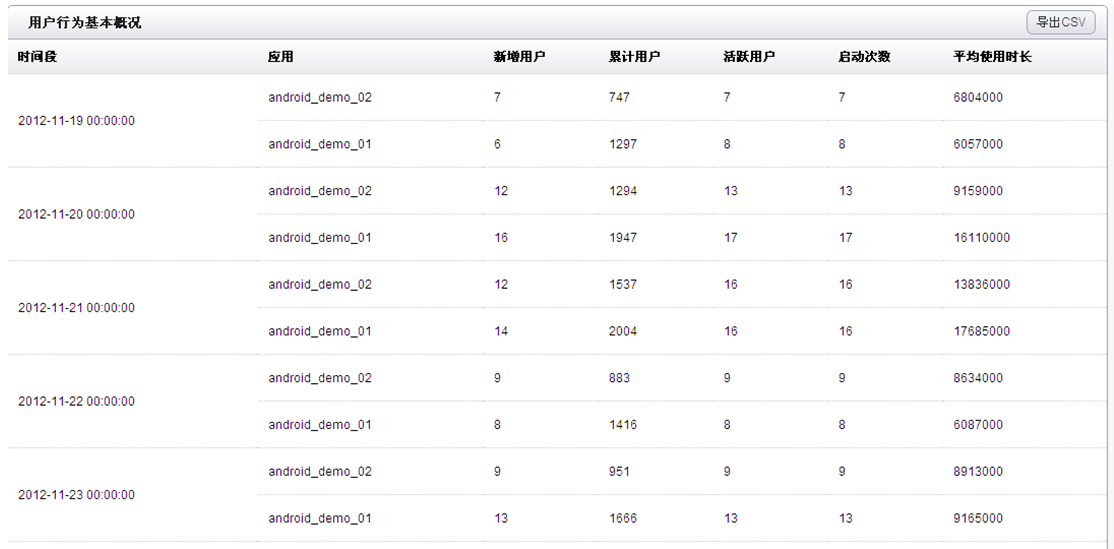Select cumulative users value 1666
The width and height of the screenshot is (1114, 549).
623,519
